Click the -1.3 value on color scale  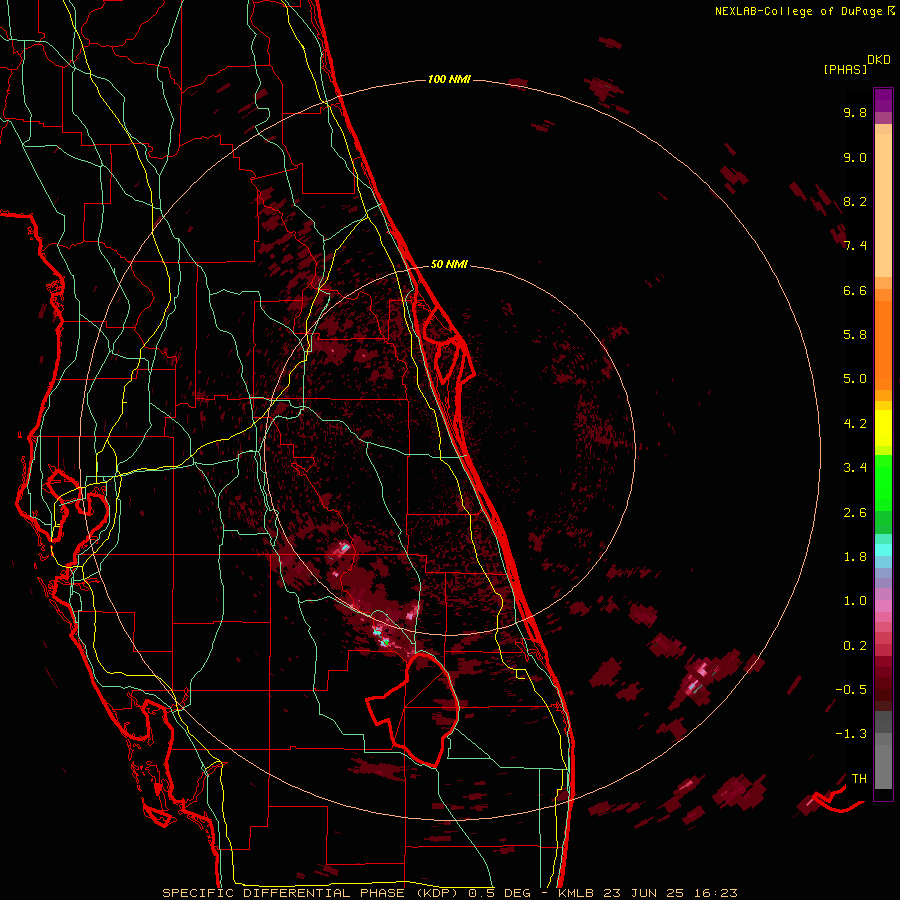pos(851,734)
